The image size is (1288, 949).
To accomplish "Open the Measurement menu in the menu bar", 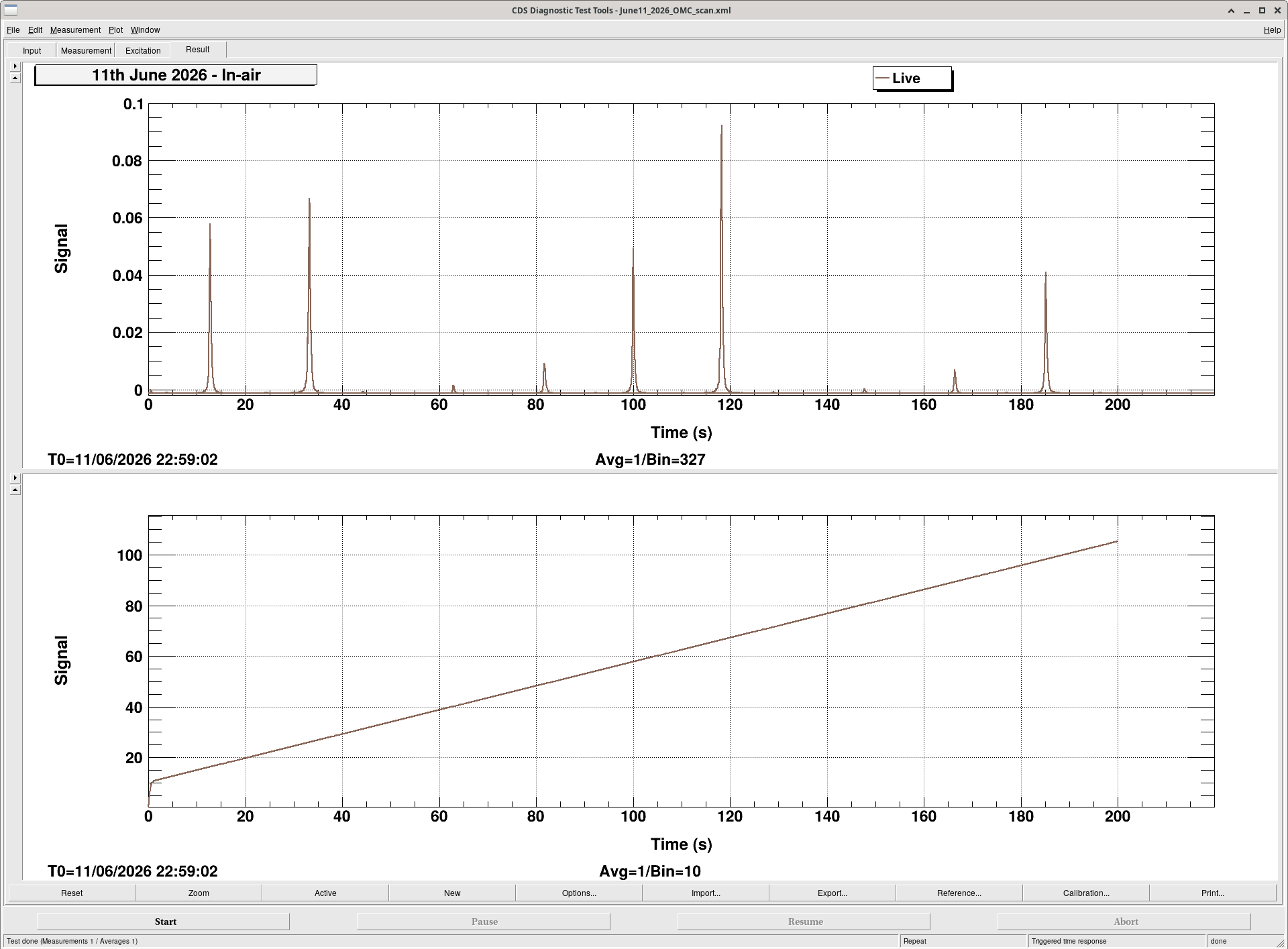I will point(75,30).
